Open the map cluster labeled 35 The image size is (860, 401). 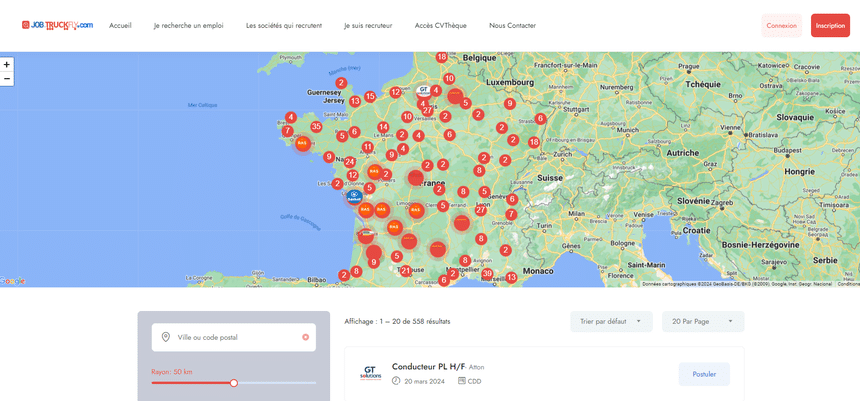coord(316,127)
